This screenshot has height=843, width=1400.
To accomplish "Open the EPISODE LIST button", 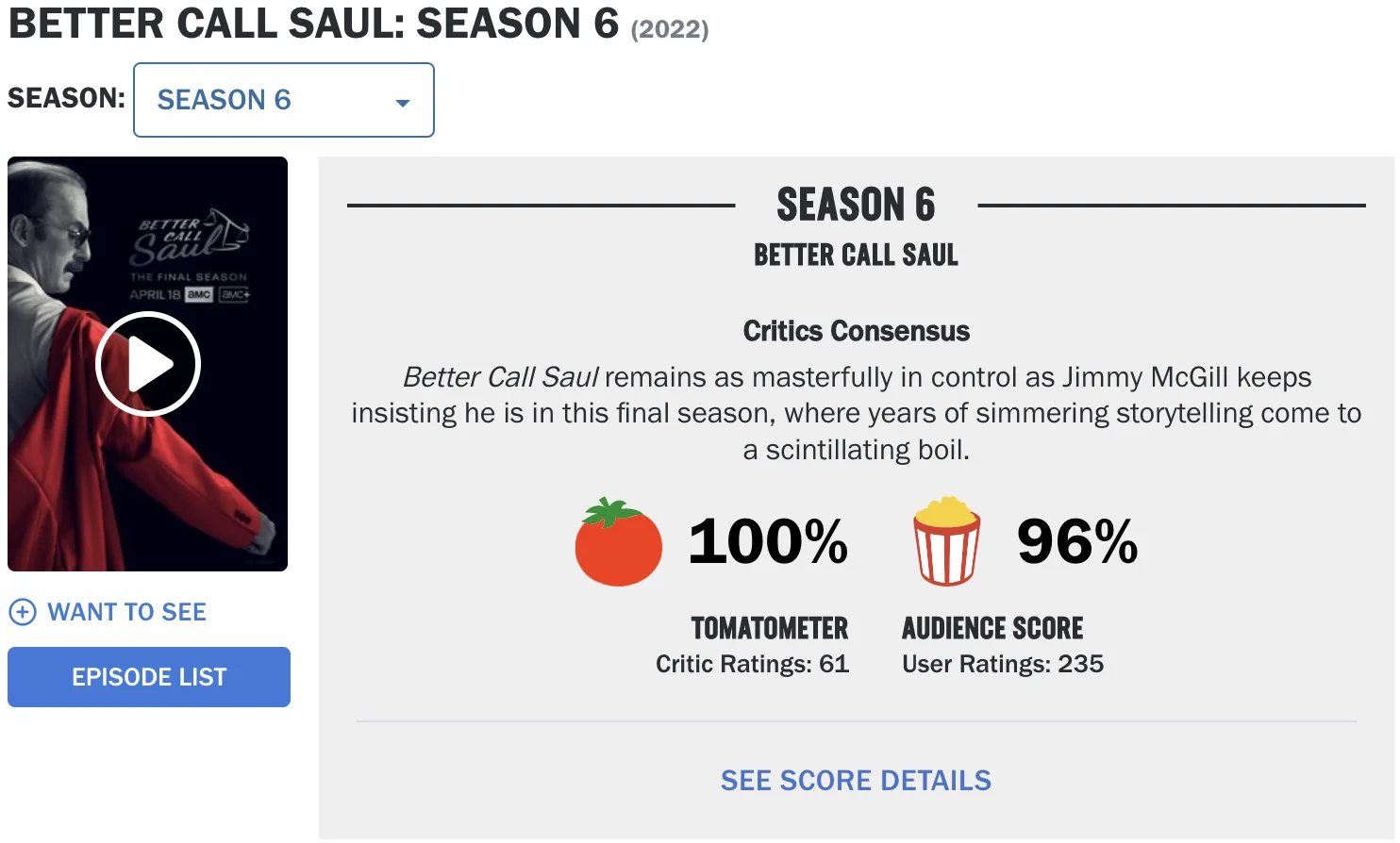I will pos(149,677).
